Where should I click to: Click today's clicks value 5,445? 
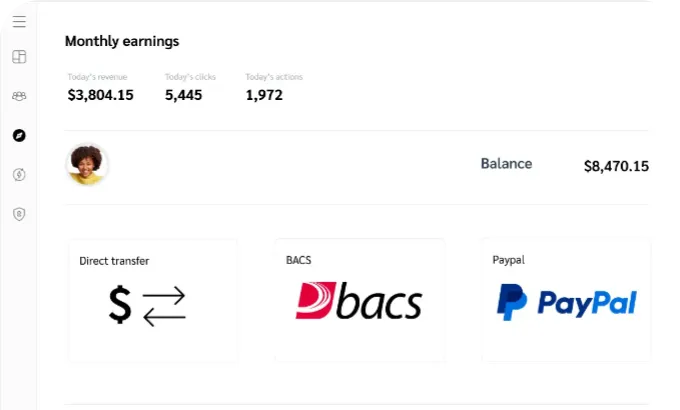183,95
